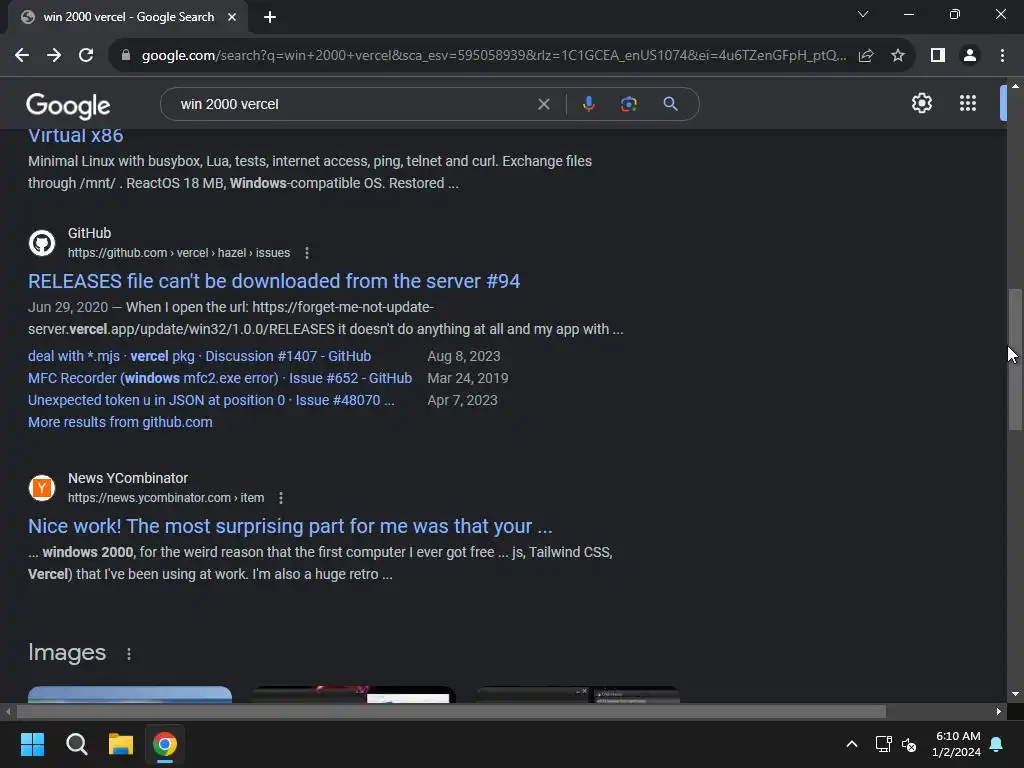This screenshot has height=768, width=1024.
Task: Select the 'win 2000 vercel' search tab
Action: click(x=128, y=17)
